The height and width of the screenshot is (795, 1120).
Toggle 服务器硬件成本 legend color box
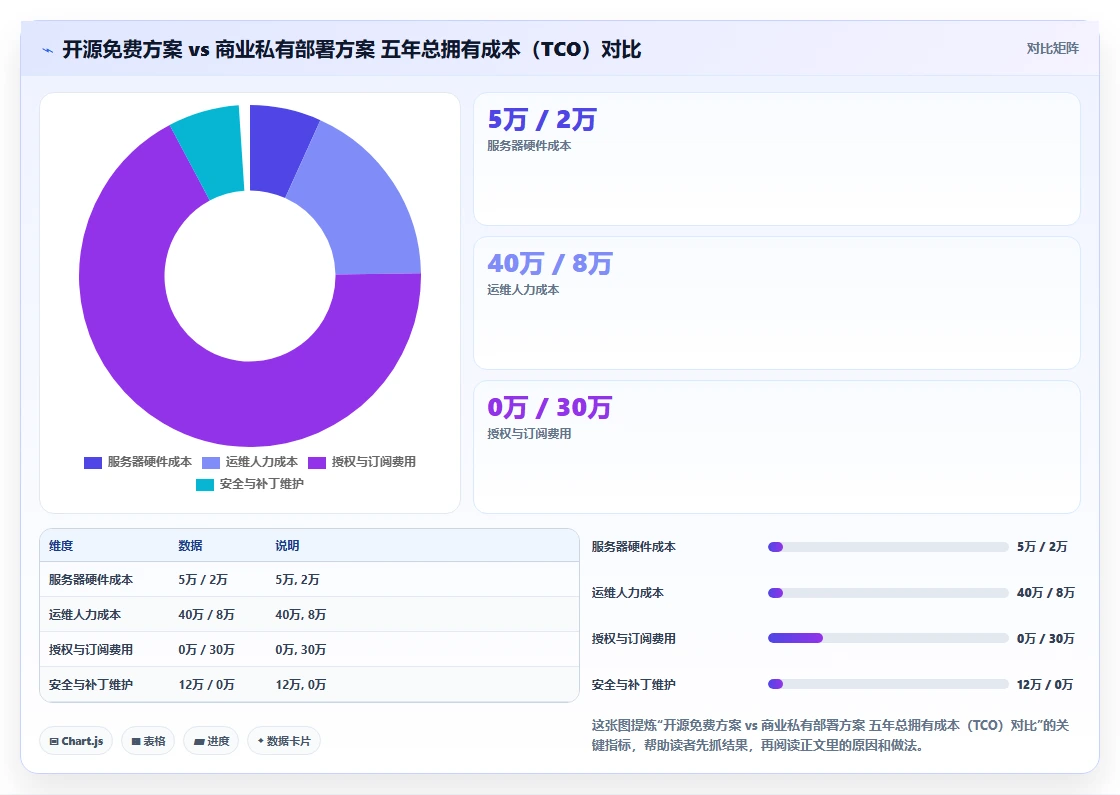93,463
